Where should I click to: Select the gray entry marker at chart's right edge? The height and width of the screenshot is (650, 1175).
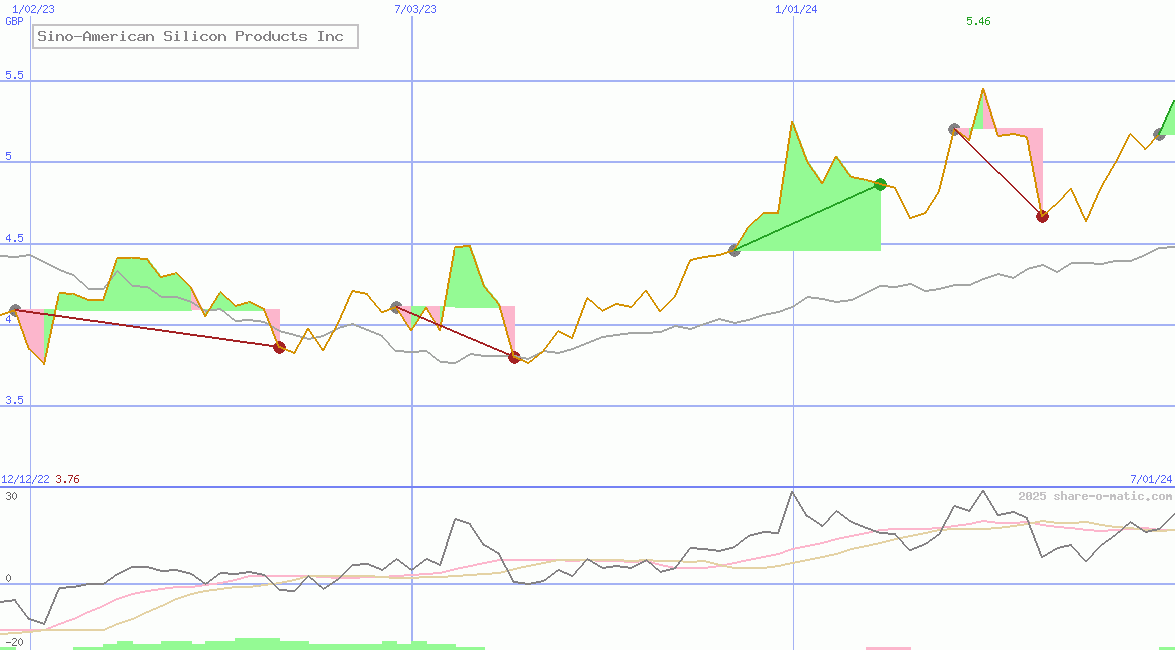1159,134
